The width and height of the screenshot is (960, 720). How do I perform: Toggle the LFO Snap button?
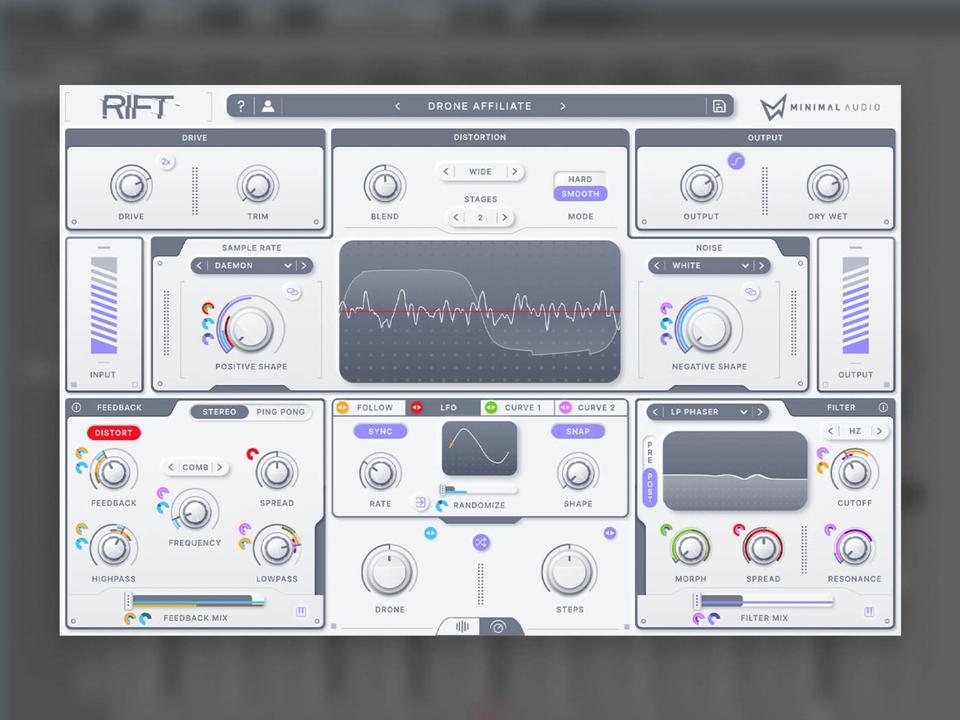point(578,432)
